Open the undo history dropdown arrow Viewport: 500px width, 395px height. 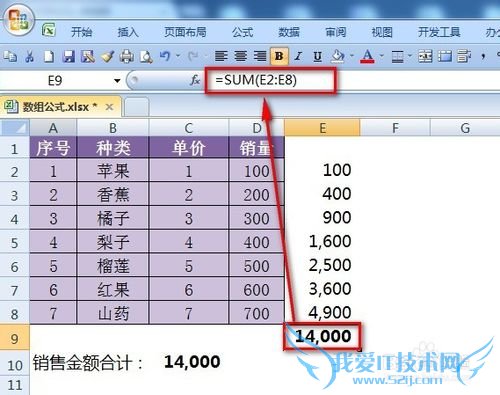click(x=178, y=55)
